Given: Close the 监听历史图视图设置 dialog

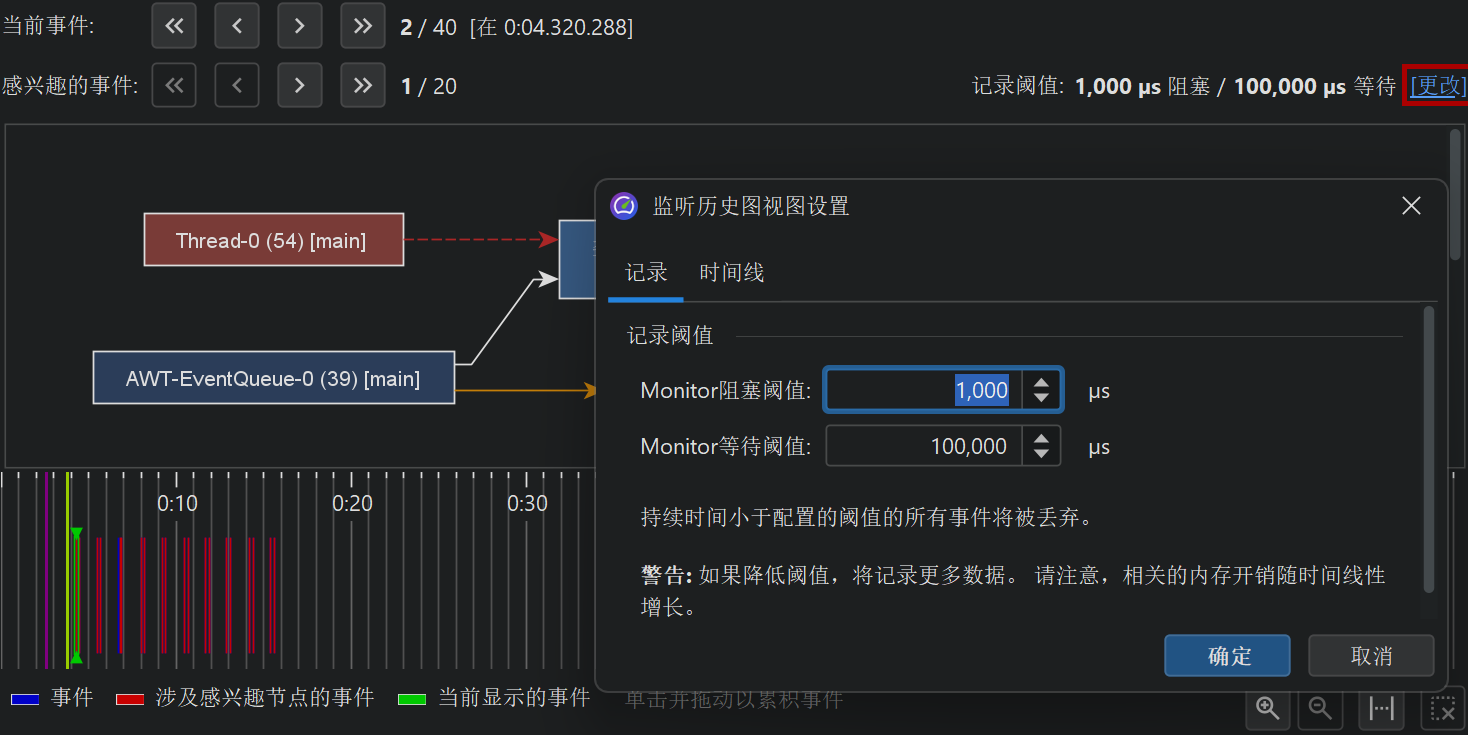Looking at the screenshot, I should point(1411,206).
